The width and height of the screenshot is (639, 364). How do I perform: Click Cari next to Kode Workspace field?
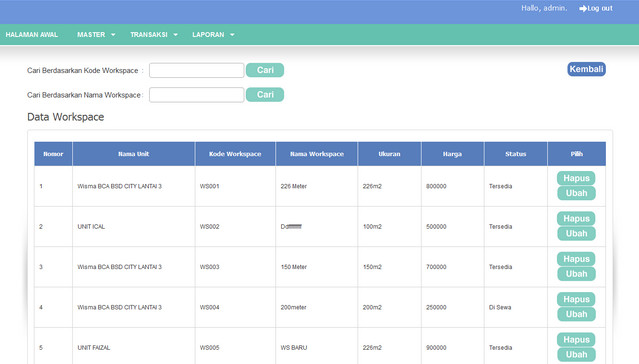pyautogui.click(x=265, y=70)
